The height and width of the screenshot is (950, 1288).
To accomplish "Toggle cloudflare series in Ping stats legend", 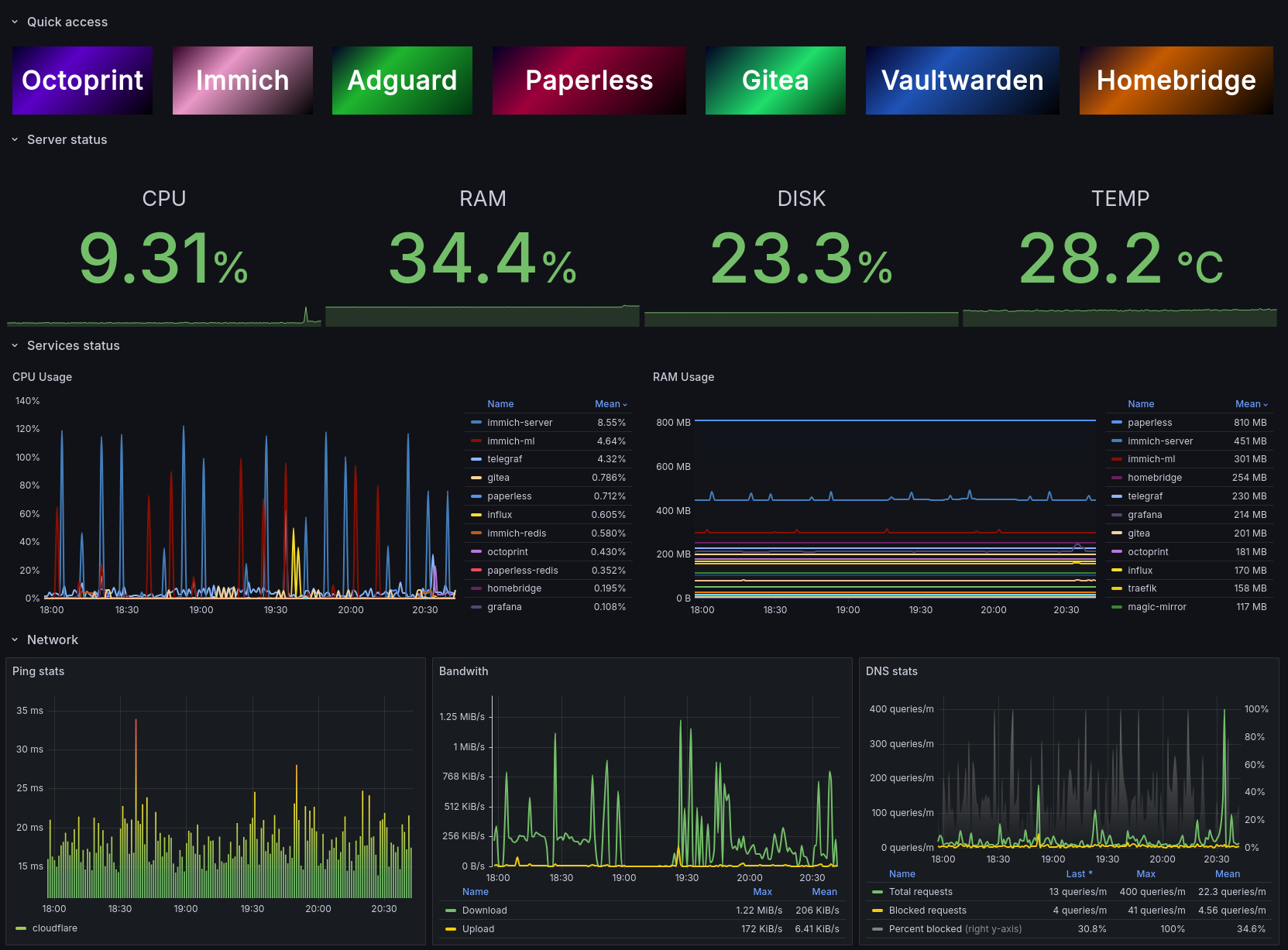I will click(54, 928).
